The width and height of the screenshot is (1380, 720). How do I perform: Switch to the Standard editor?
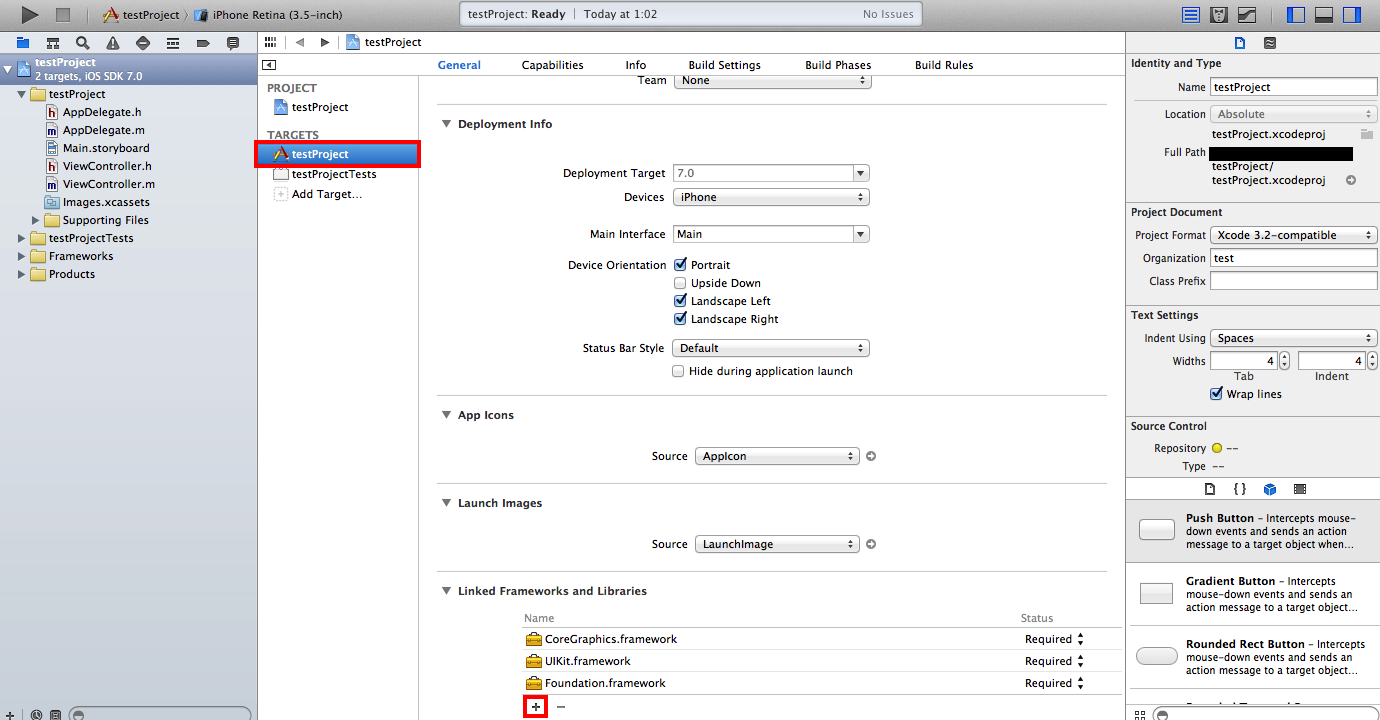pos(1191,15)
